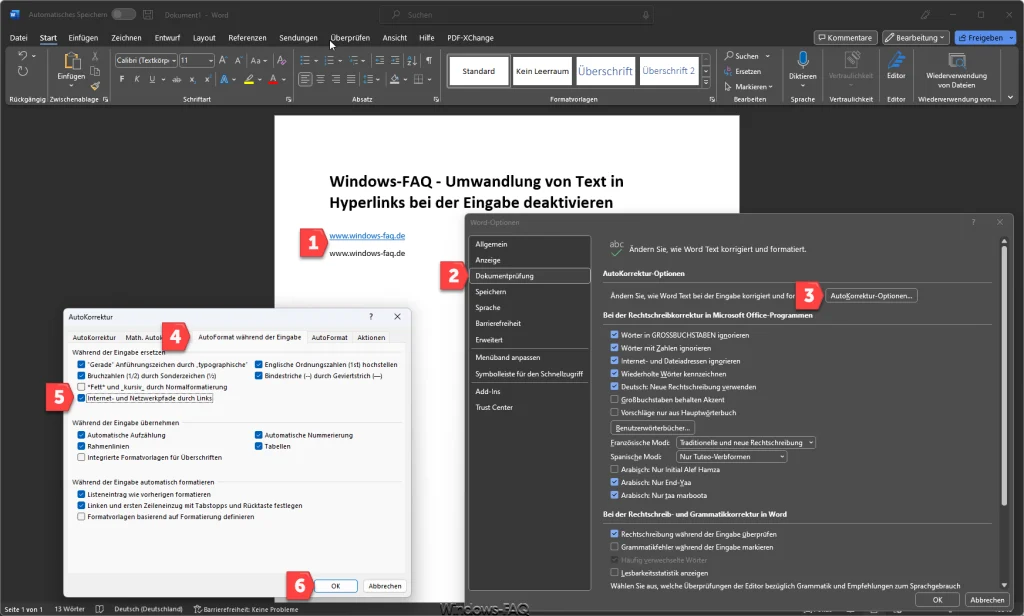The image size is (1024, 616).
Task: Click OK in AutoKorrektur dialog
Action: (x=336, y=586)
